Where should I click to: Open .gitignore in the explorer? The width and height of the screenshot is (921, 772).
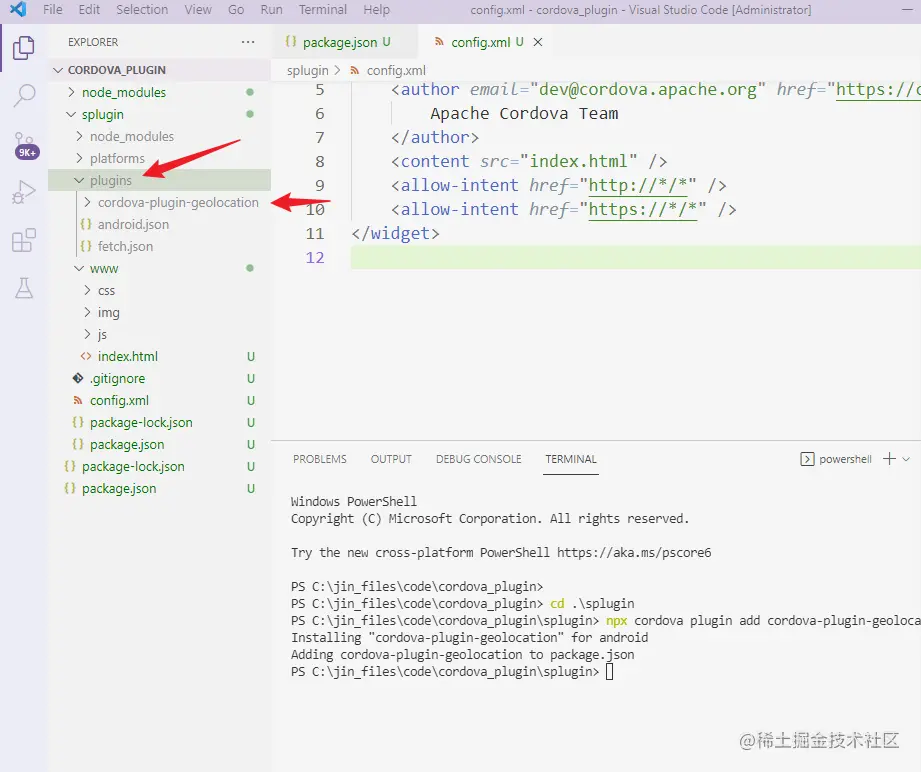(x=160, y=378)
